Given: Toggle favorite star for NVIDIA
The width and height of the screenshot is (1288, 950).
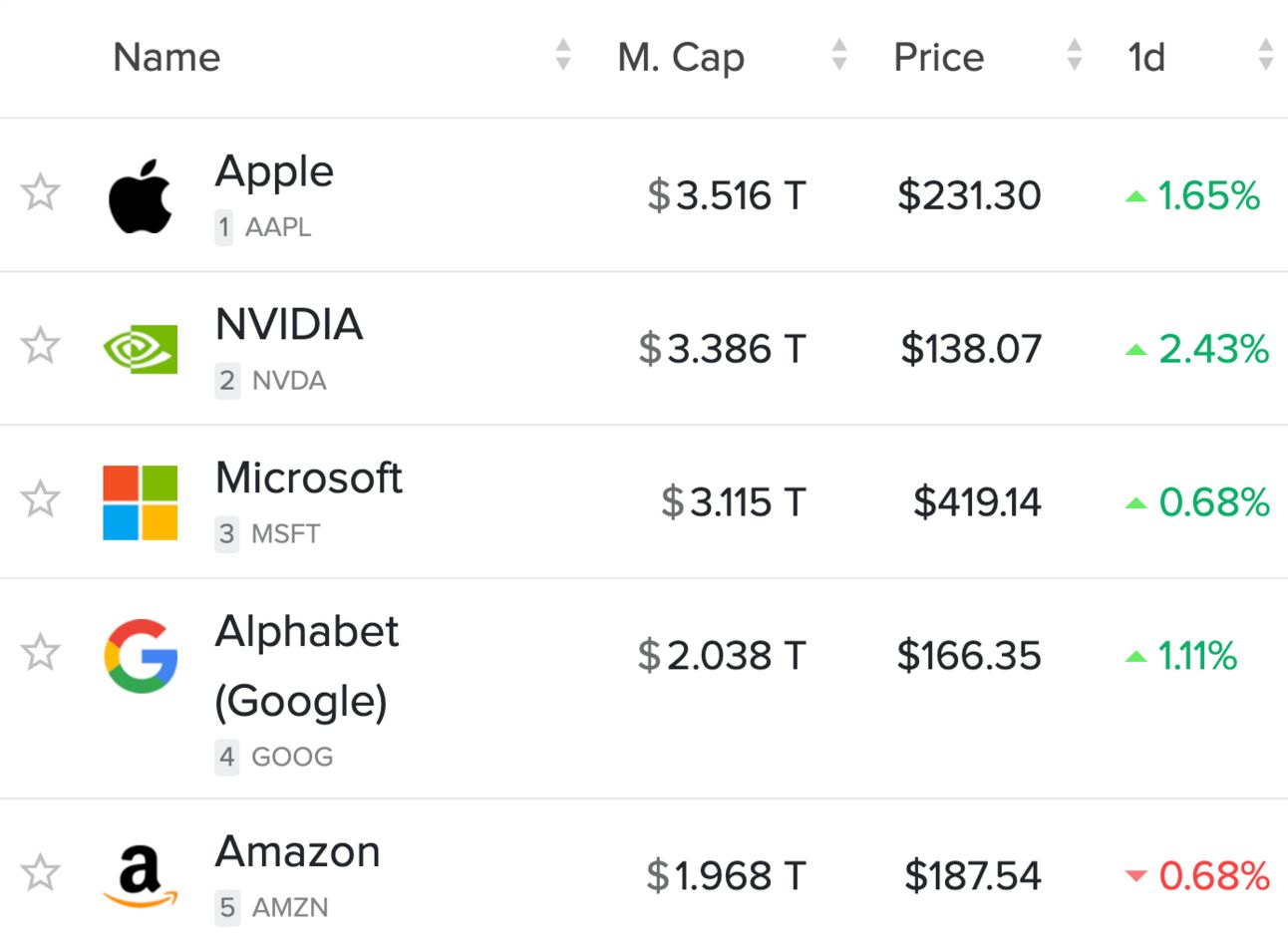Looking at the screenshot, I should (x=41, y=346).
